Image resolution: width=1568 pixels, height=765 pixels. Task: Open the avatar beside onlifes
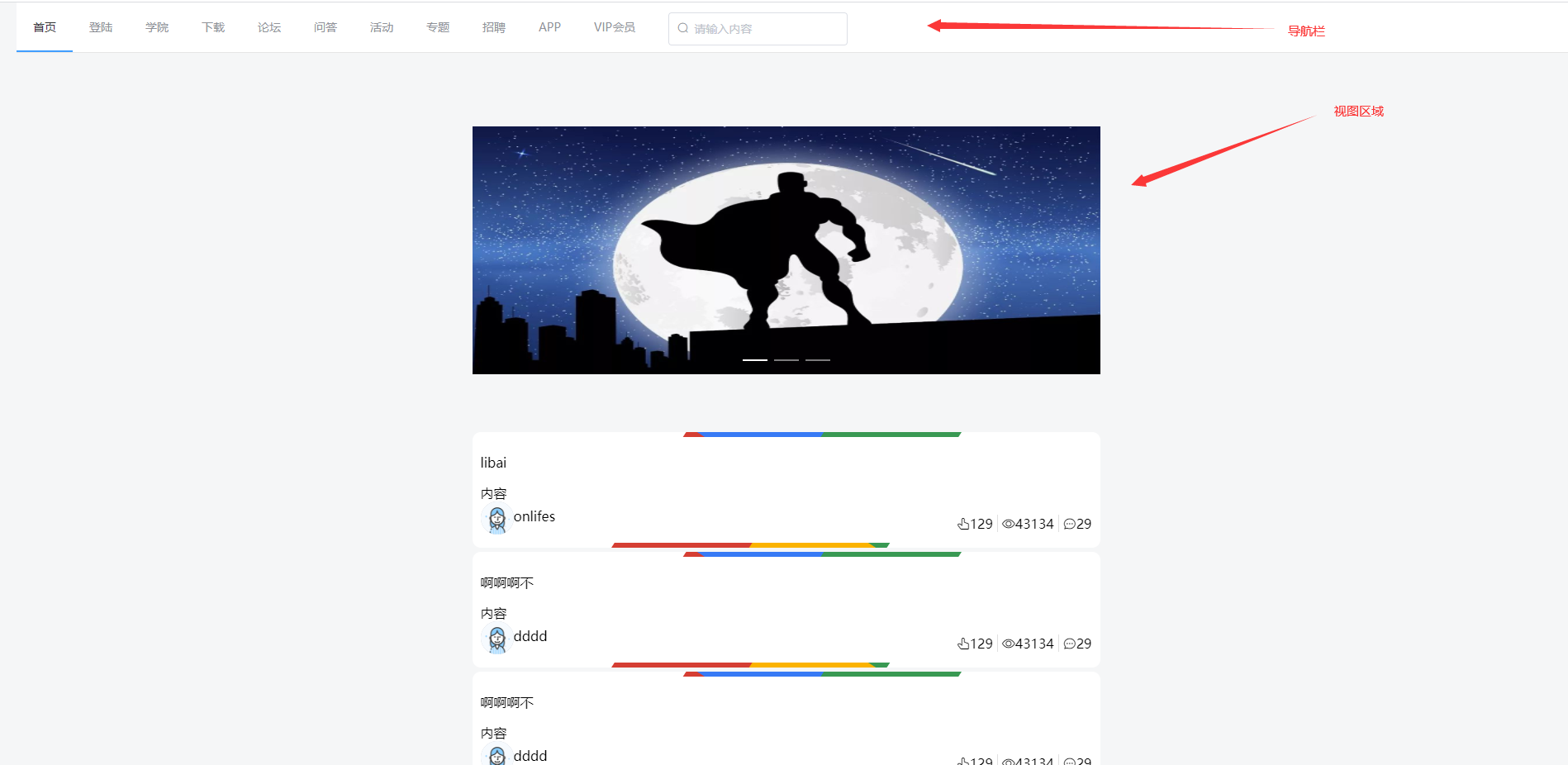tap(497, 520)
